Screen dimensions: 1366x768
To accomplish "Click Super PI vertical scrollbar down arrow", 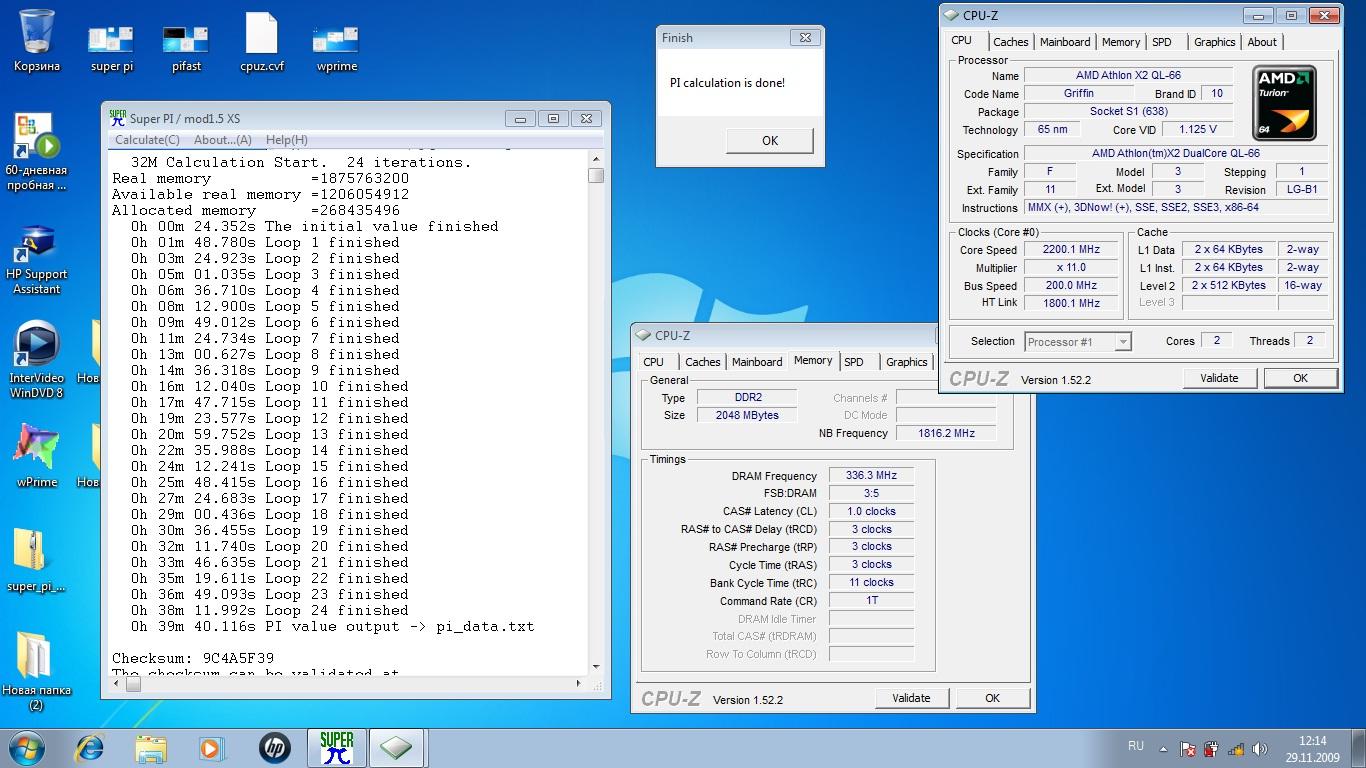I will pyautogui.click(x=596, y=667).
